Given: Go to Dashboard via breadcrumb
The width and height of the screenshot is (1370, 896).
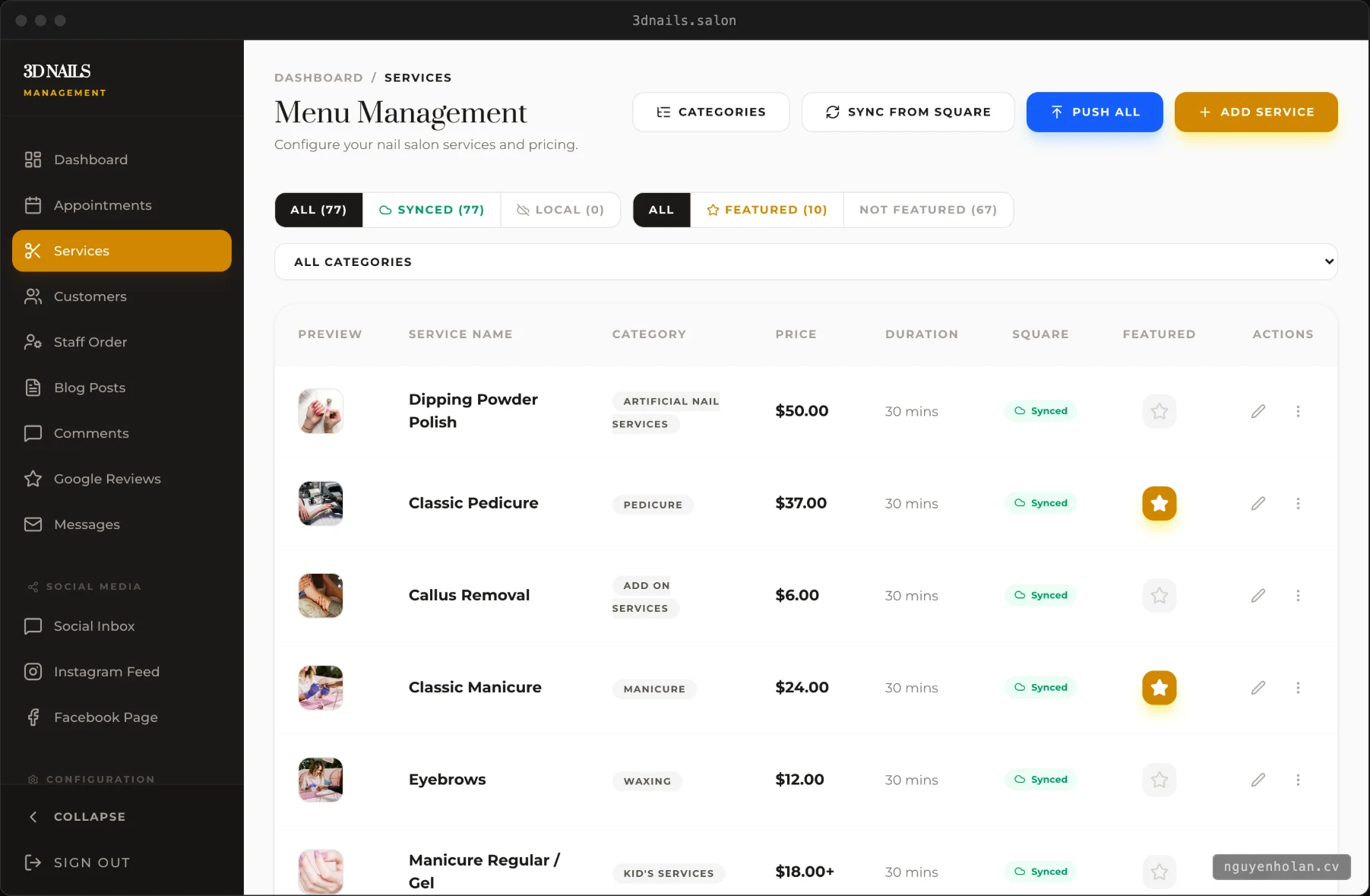Looking at the screenshot, I should click(x=318, y=78).
